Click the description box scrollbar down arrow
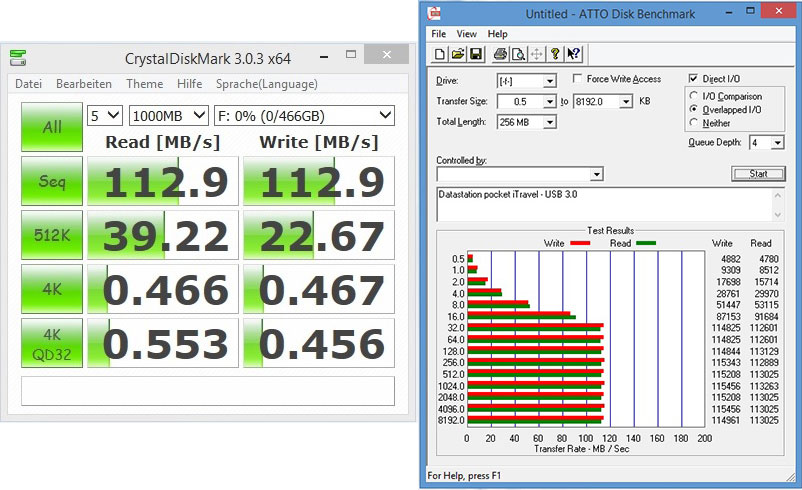The height and width of the screenshot is (490, 802). point(777,215)
